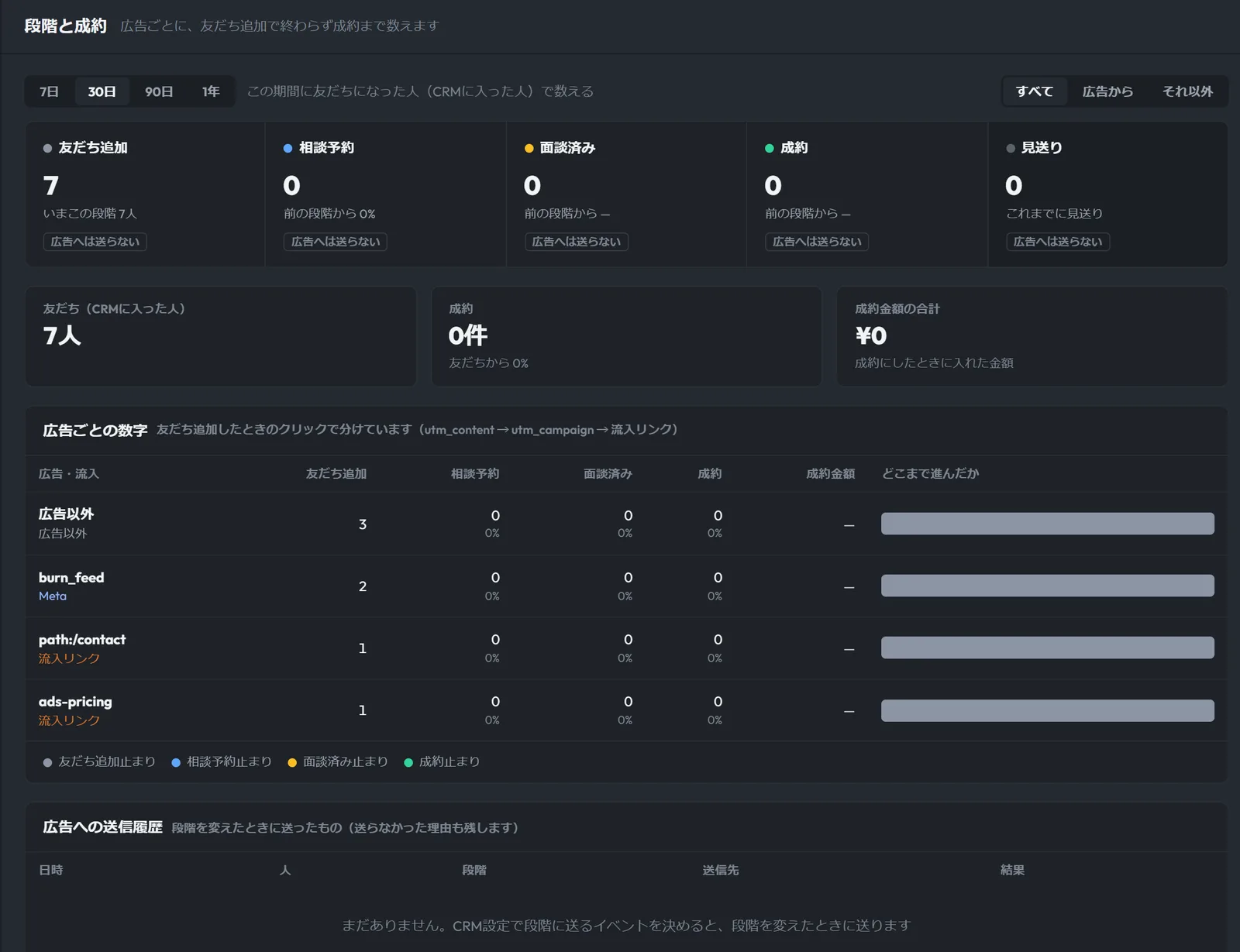
Task: Set the period to 1年
Action: [x=211, y=91]
